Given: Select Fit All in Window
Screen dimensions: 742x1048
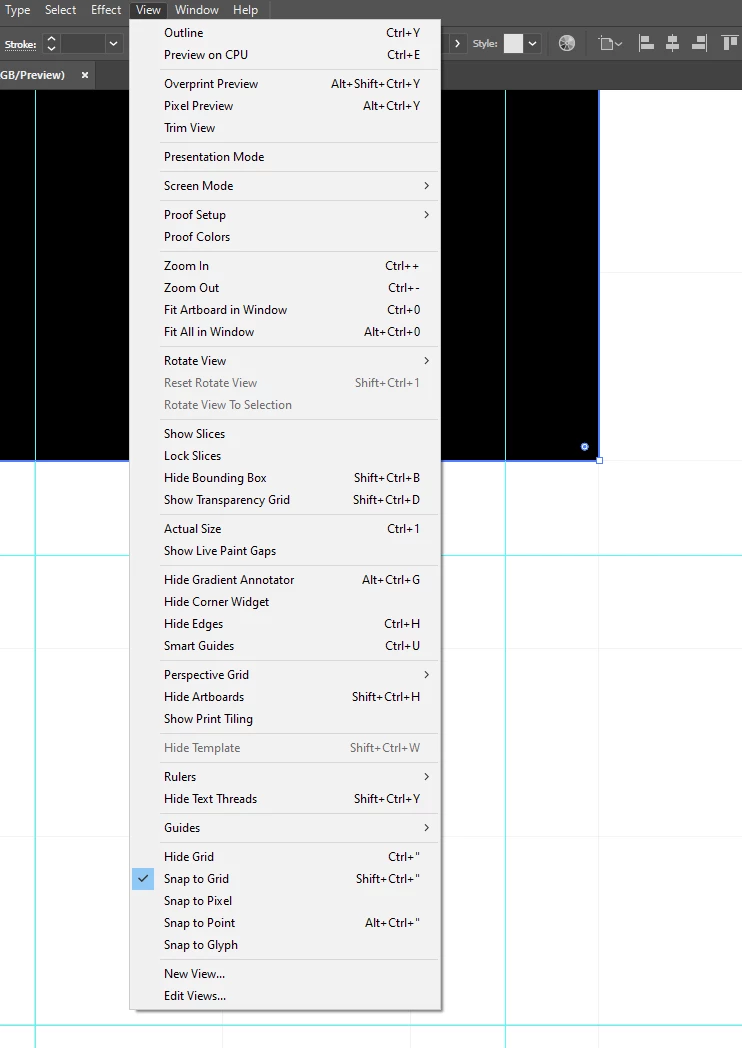Looking at the screenshot, I should click(285, 332).
